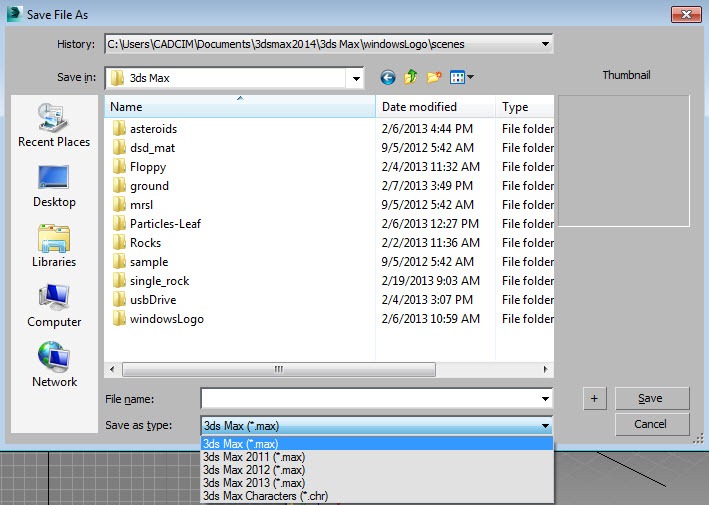Viewport: 709px width, 505px height.
Task: Open Computer in the places sidebar
Action: [x=54, y=306]
